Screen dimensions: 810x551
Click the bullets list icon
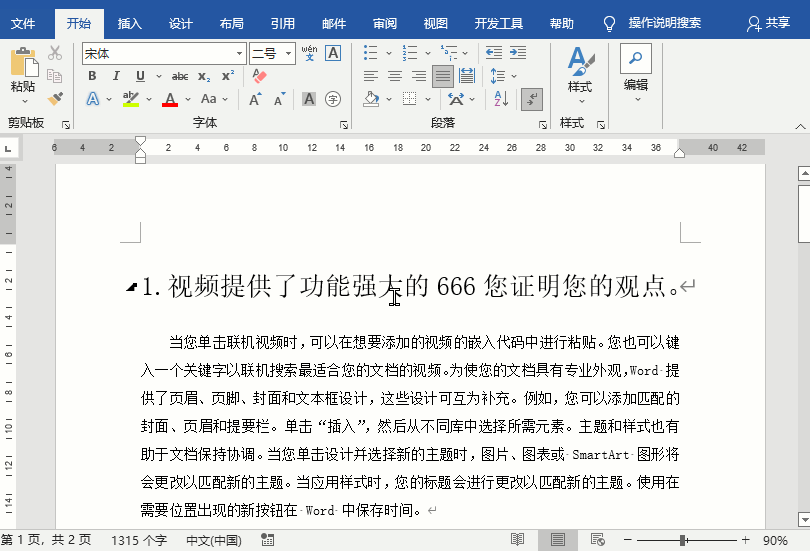370,53
